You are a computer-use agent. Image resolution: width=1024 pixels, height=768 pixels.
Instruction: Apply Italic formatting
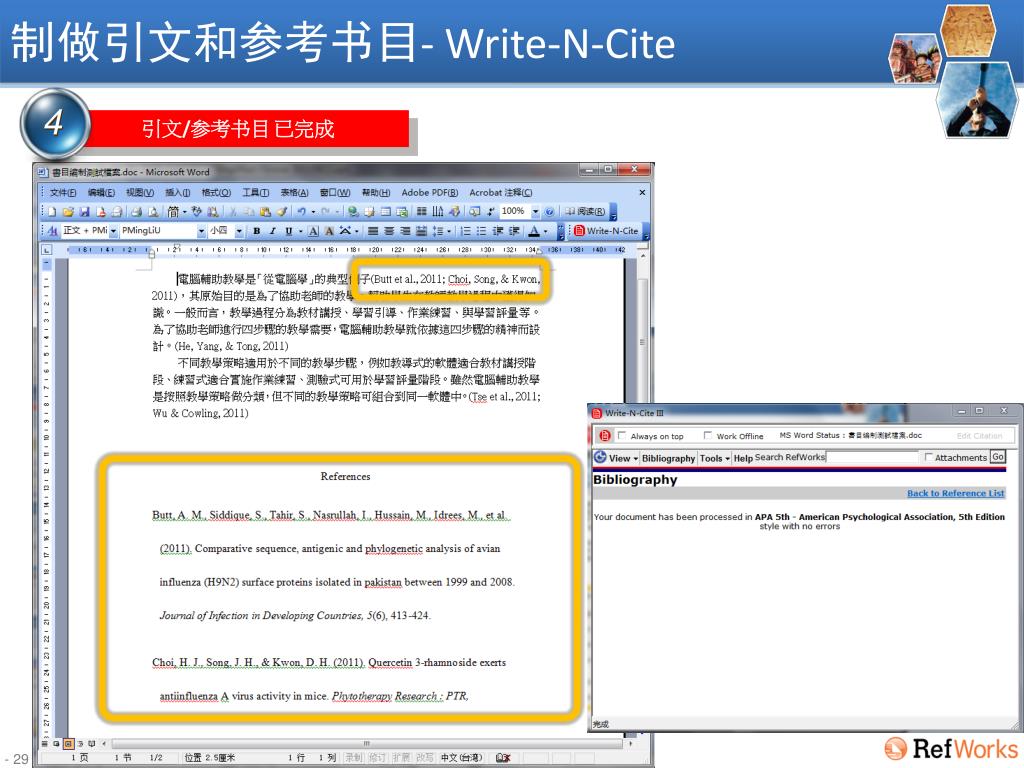[272, 231]
